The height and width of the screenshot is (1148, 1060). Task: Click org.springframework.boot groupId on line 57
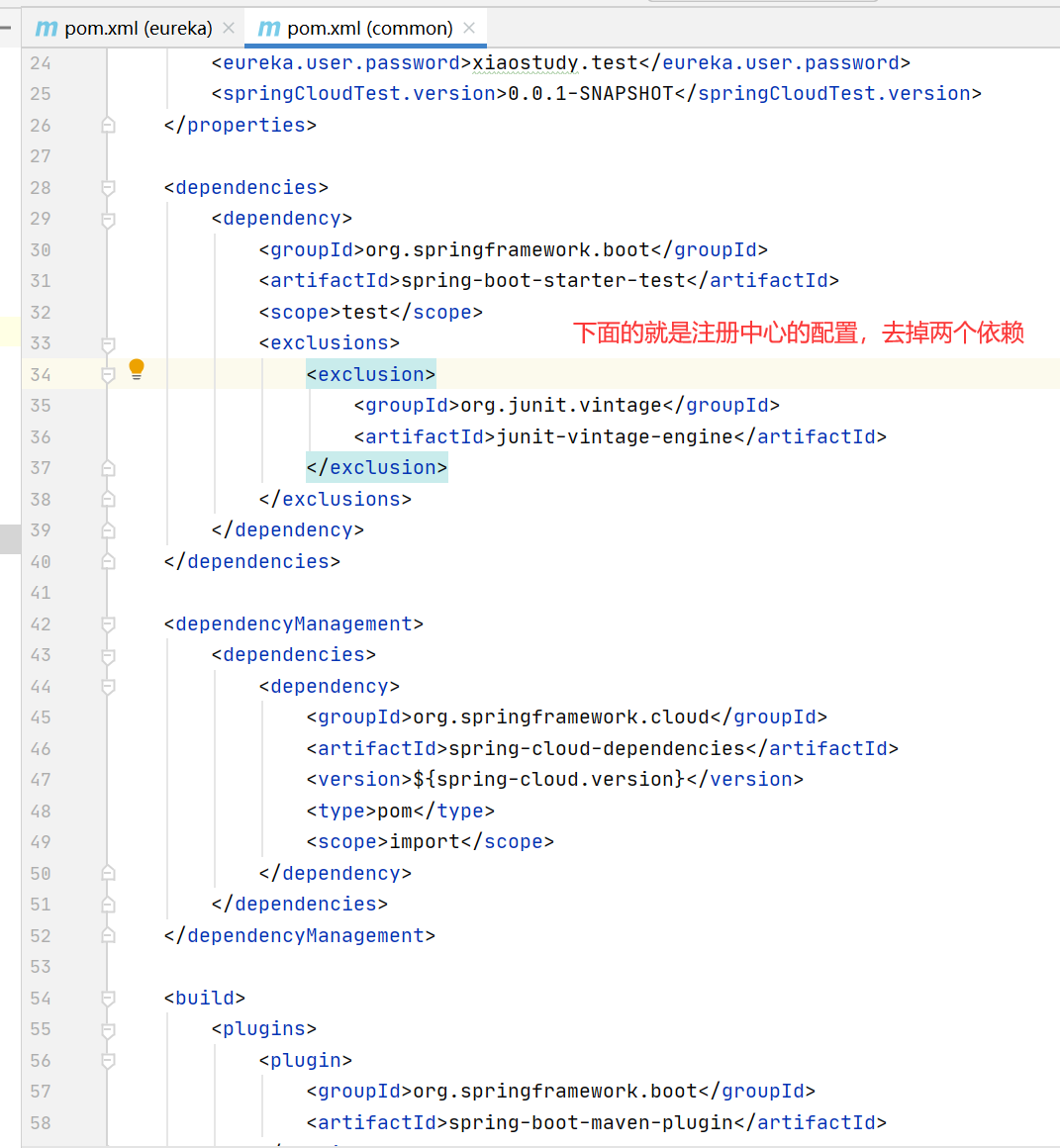pos(555,1092)
